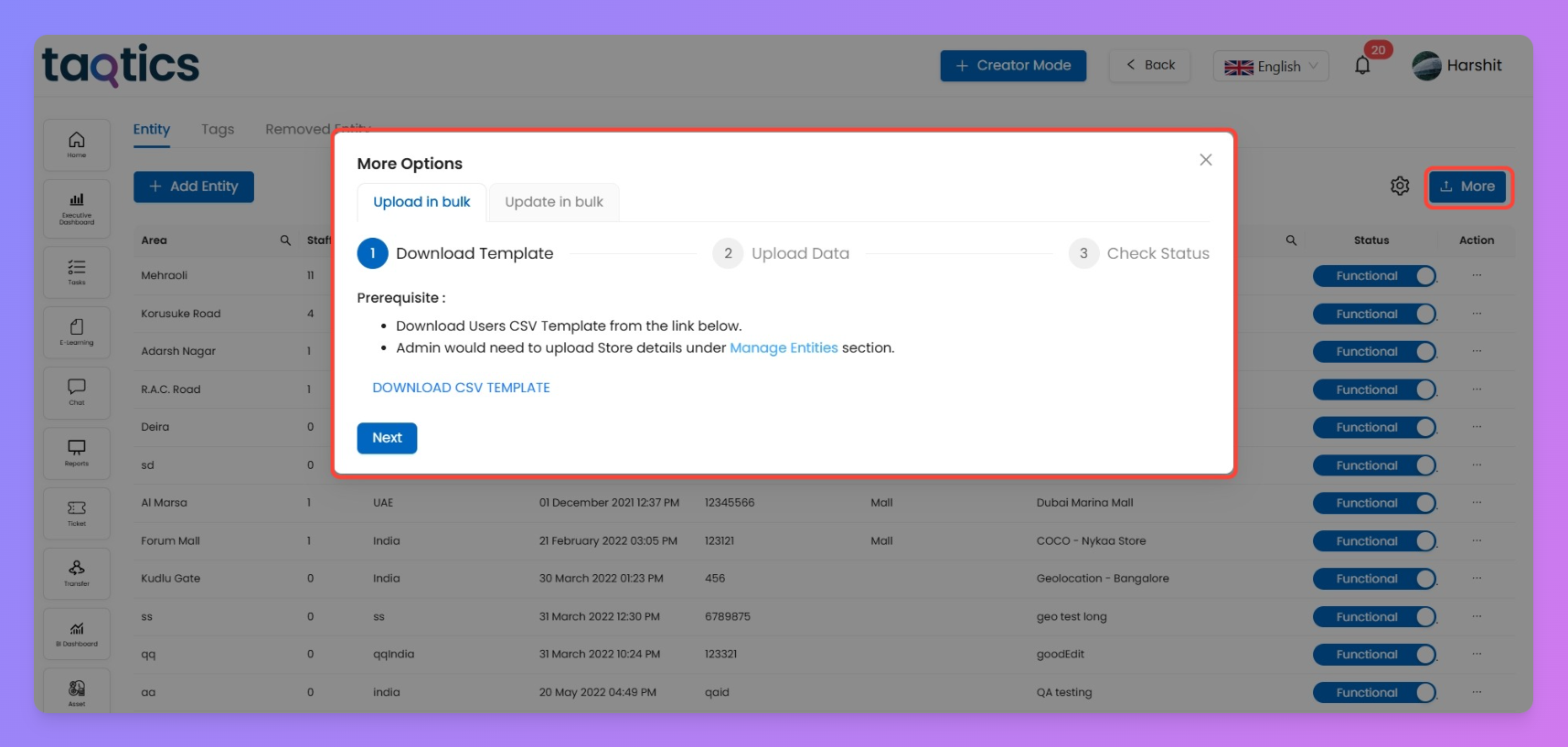1568x747 pixels.
Task: Click the taqtics logo
Action: click(x=121, y=65)
